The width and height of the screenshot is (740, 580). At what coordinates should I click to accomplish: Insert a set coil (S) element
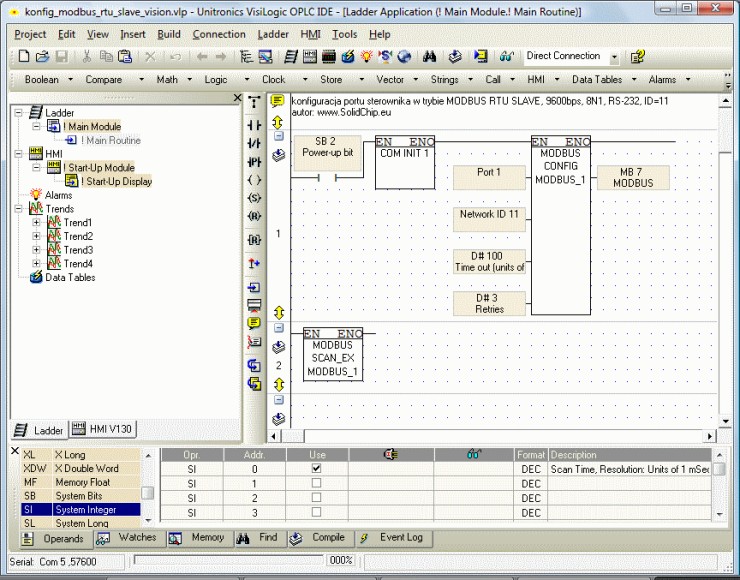(x=254, y=198)
